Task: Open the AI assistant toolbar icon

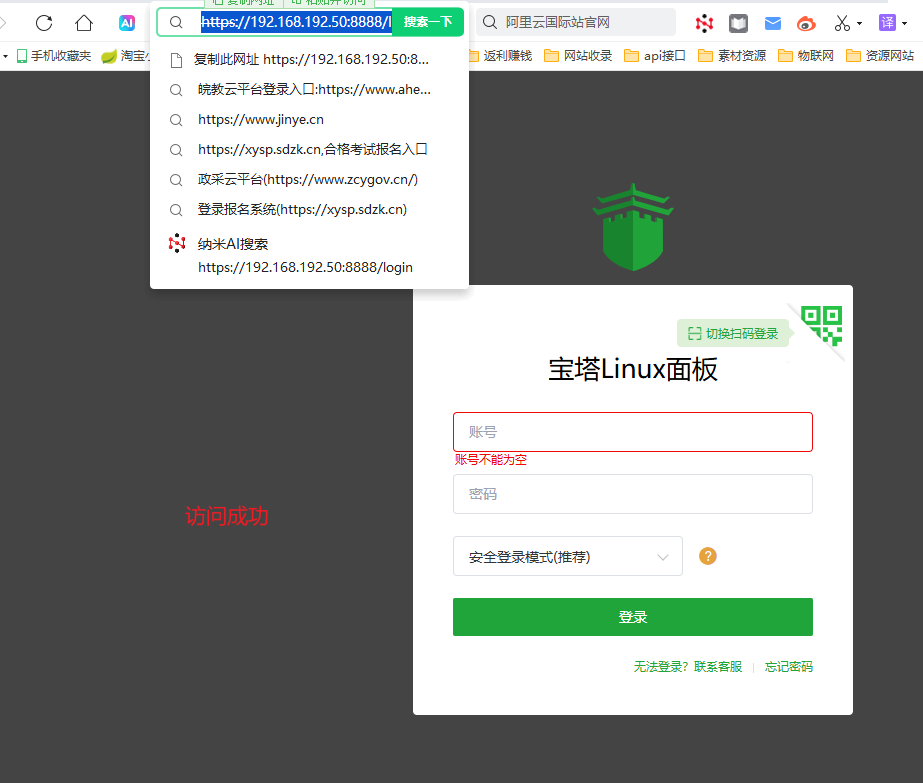Action: [127, 23]
